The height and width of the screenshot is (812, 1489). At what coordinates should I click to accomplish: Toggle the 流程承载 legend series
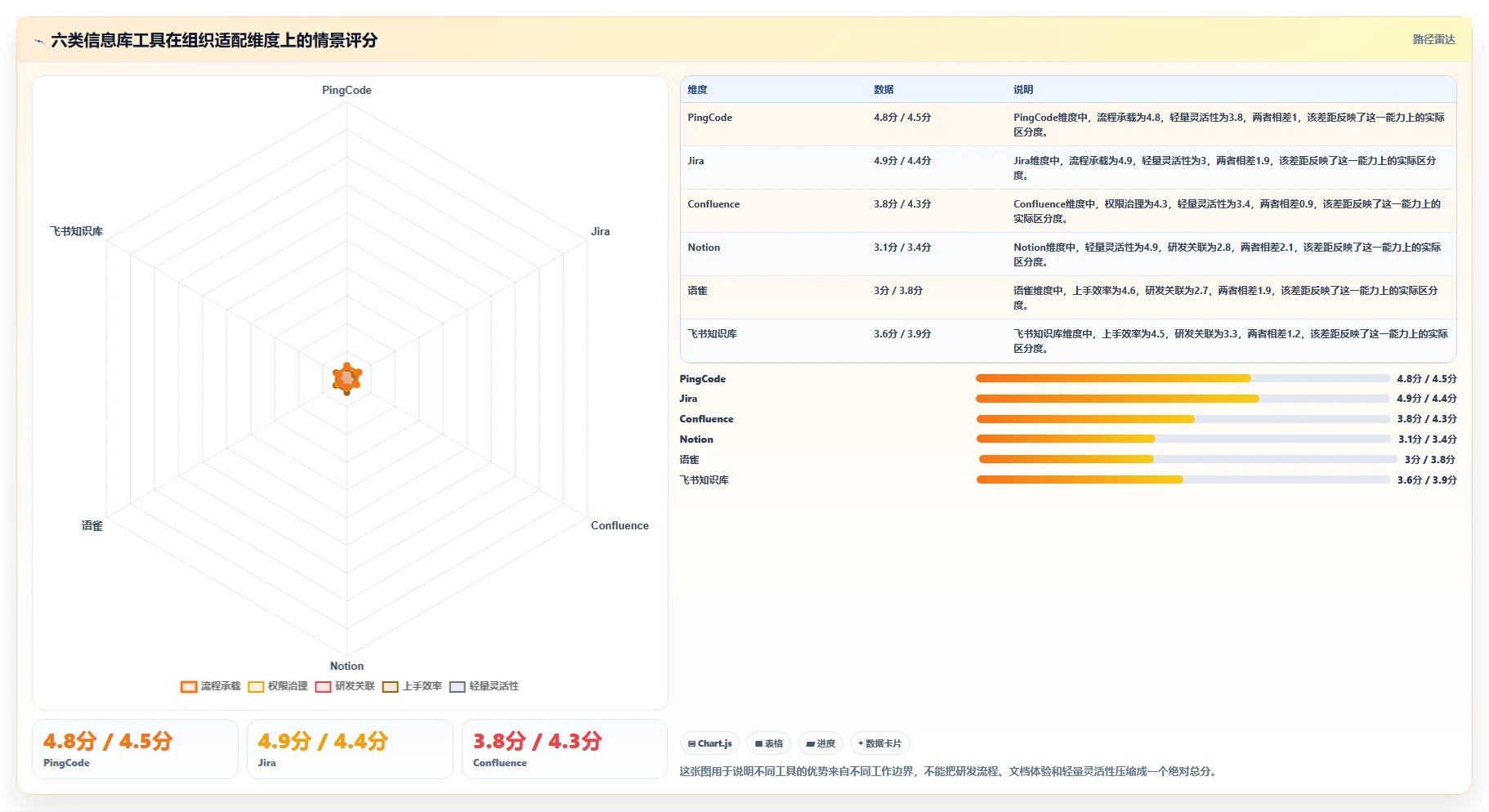click(x=211, y=686)
